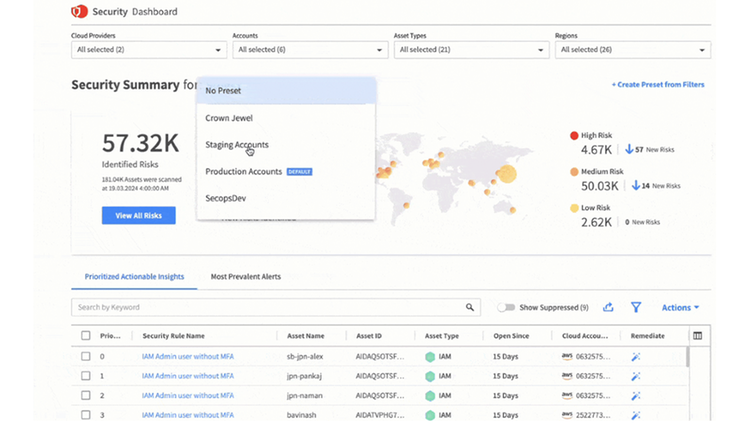
Task: Click the search magnifier icon
Action: 470,307
